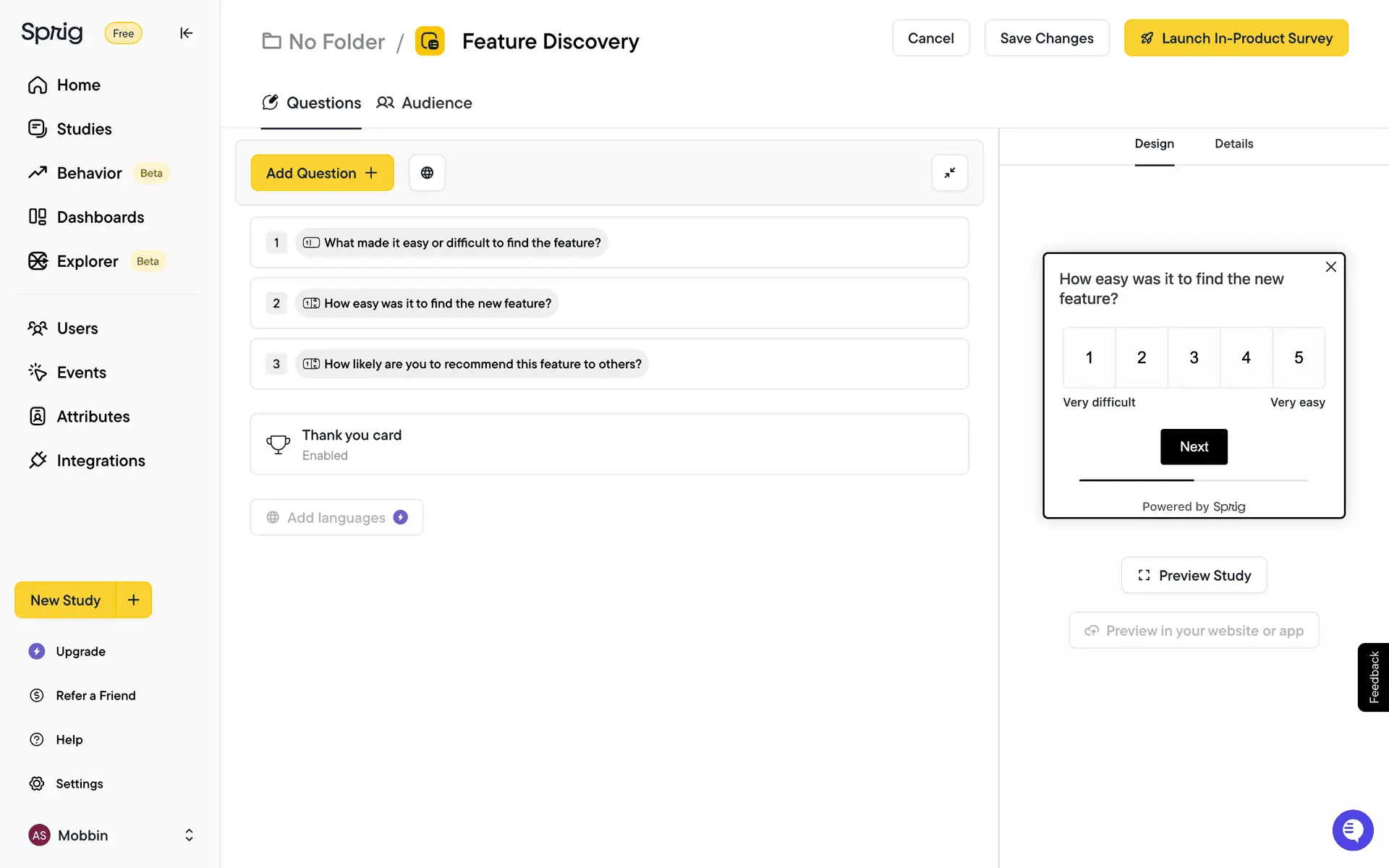Select rating 1 in the survey preview
The image size is (1389, 868).
[x=1089, y=357]
